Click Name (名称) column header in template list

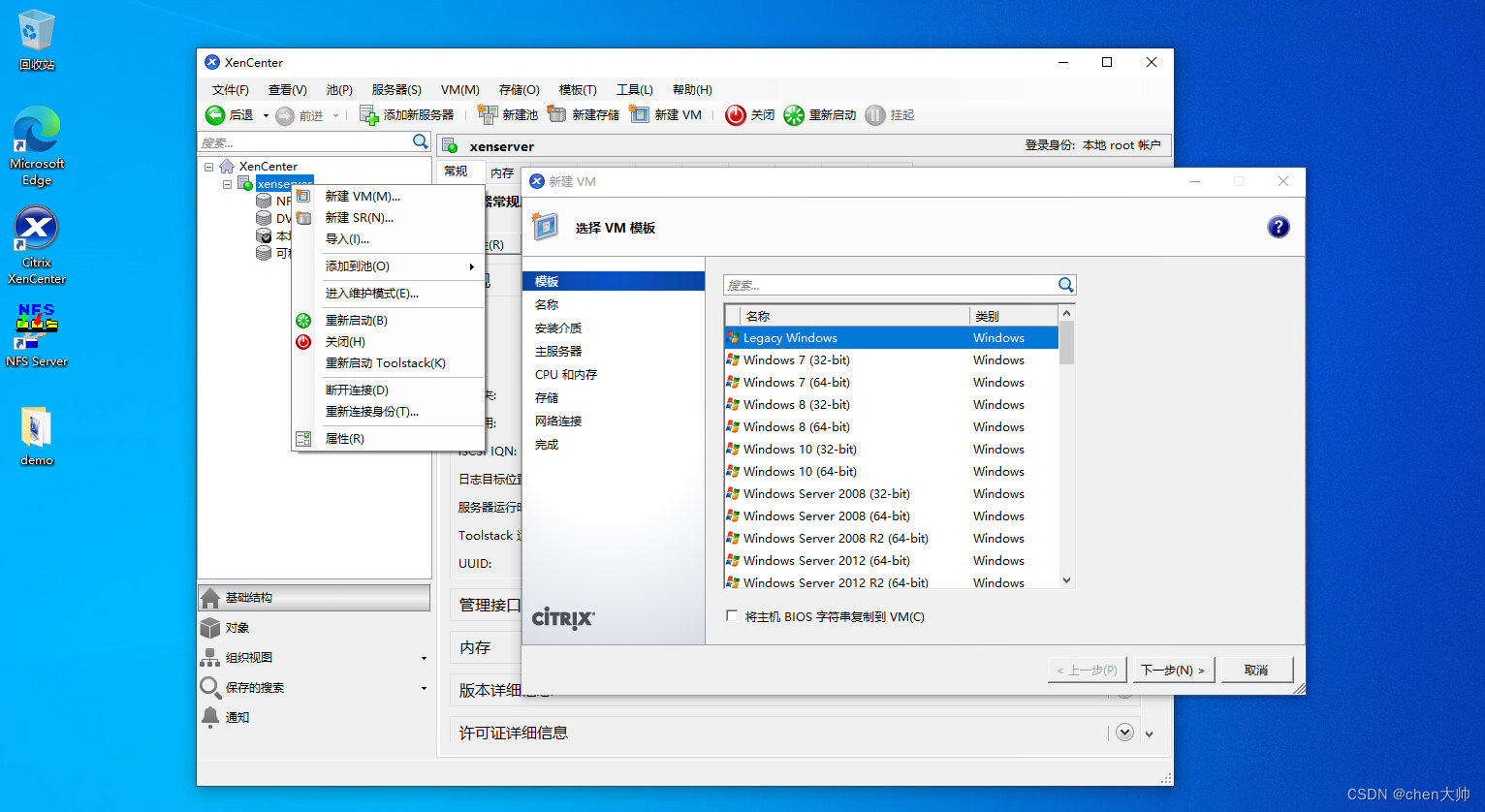(855, 316)
